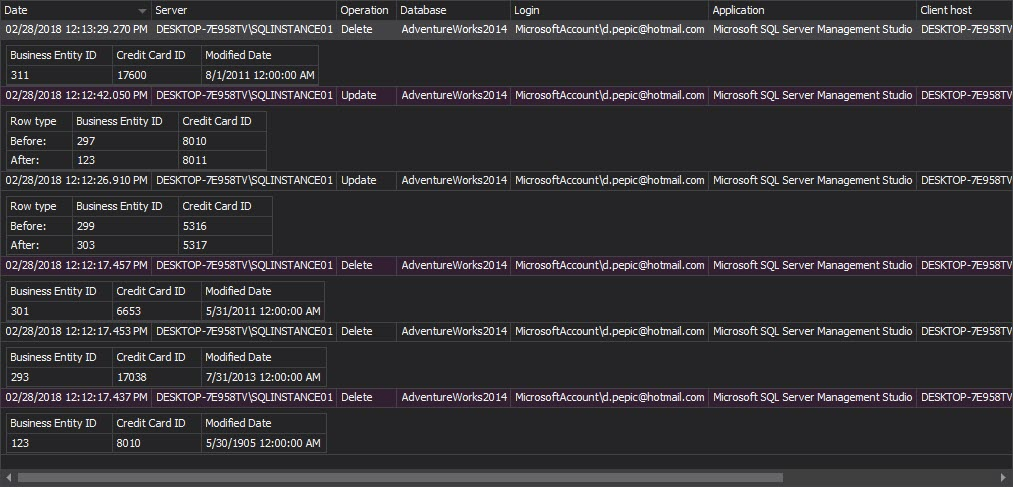Click the horizontal scrollbar thumb

click(401, 478)
